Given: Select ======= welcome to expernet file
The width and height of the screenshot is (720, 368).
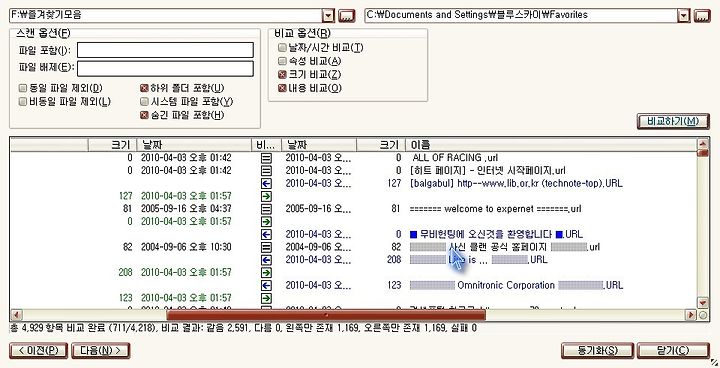Looking at the screenshot, I should [x=495, y=209].
